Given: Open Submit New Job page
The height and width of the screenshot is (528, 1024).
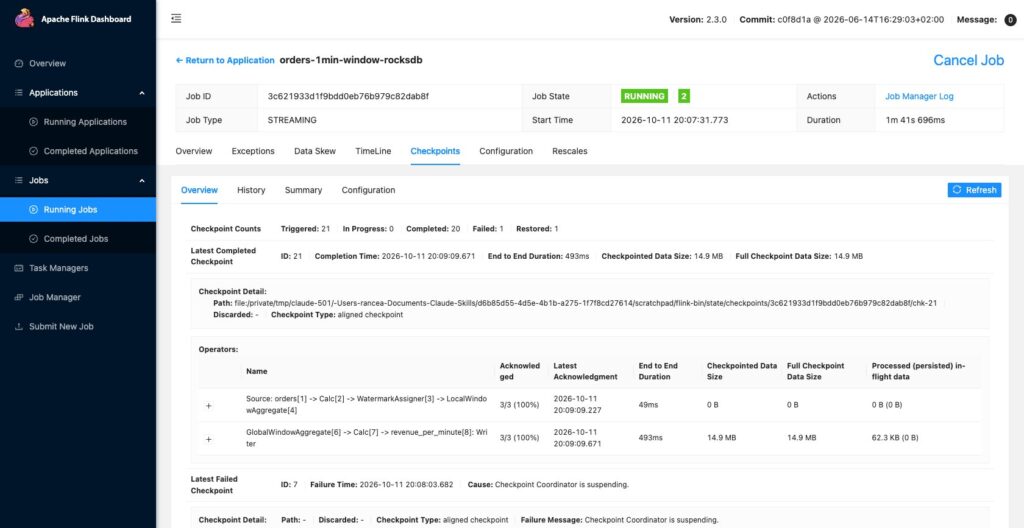Looking at the screenshot, I should tap(61, 327).
